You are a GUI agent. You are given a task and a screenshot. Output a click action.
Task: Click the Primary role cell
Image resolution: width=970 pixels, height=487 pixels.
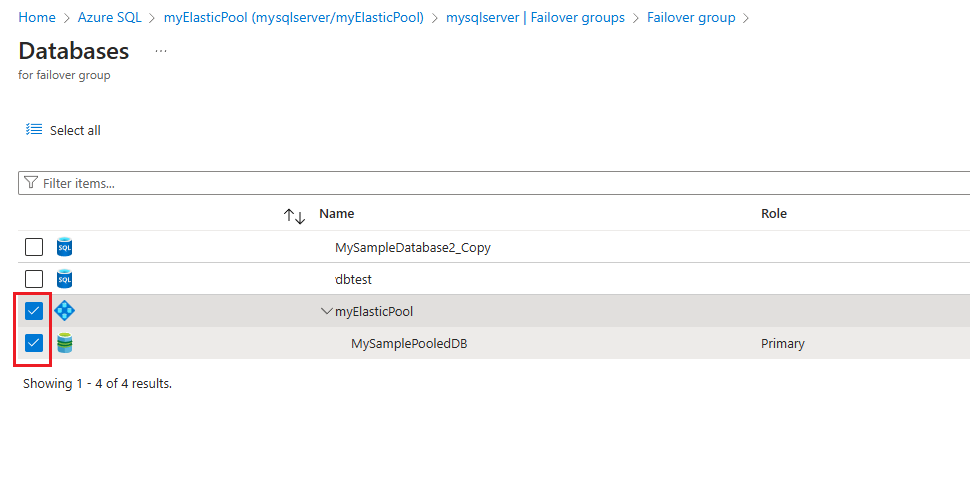pyautogui.click(x=783, y=343)
